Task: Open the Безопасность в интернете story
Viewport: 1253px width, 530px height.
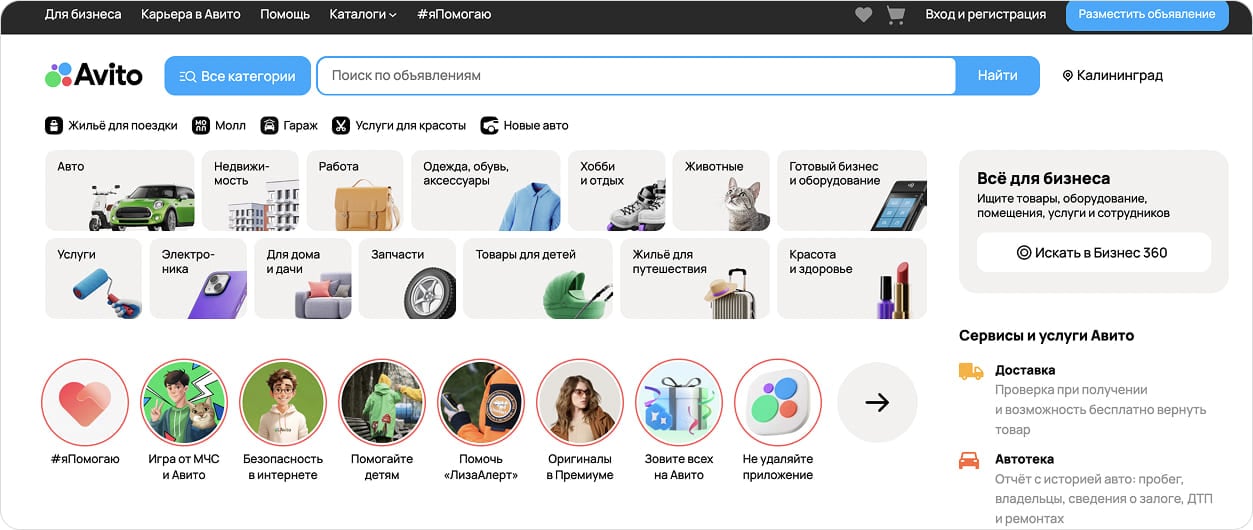Action: [x=283, y=402]
